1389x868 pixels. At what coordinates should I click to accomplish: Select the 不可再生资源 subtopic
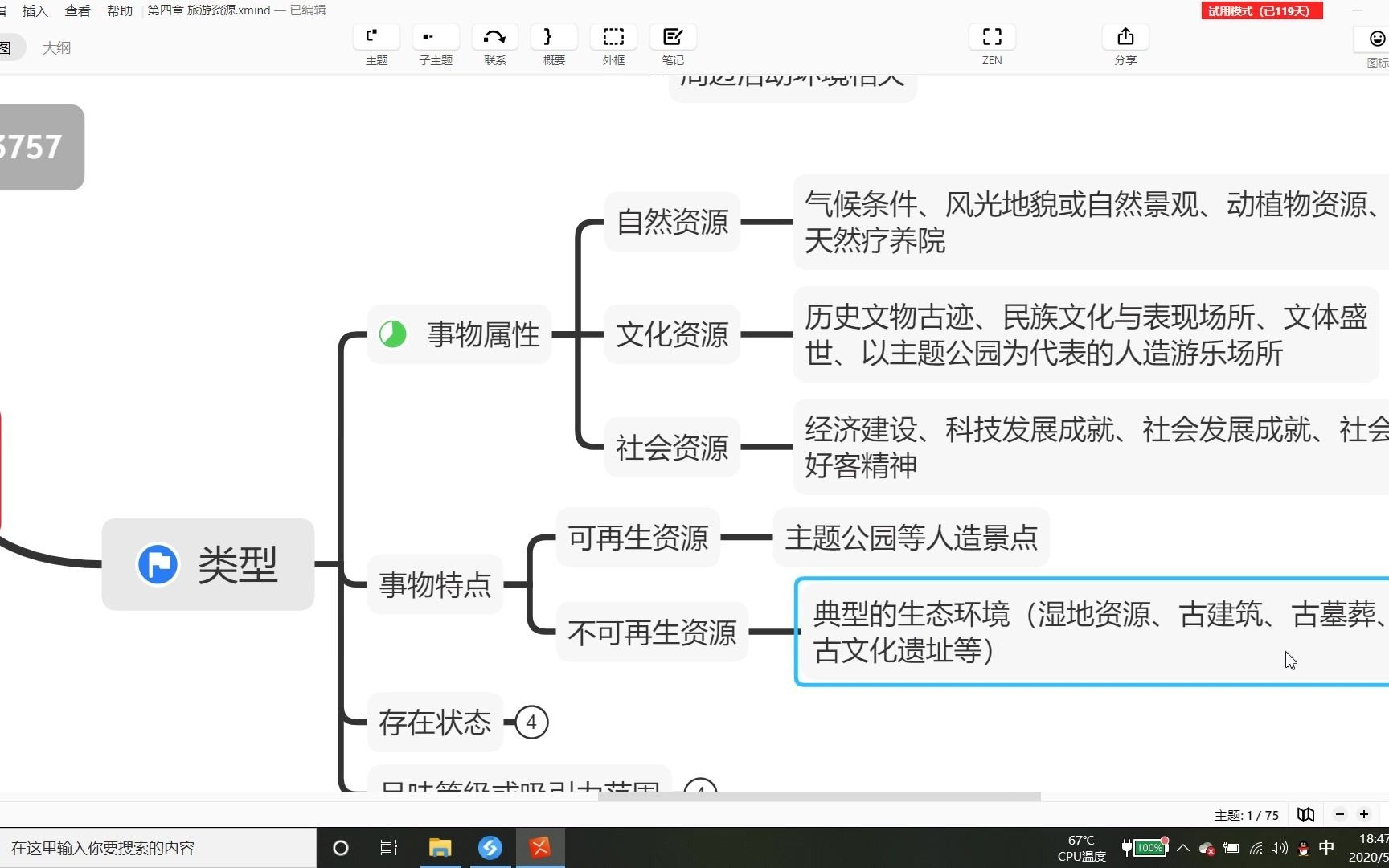(x=652, y=632)
